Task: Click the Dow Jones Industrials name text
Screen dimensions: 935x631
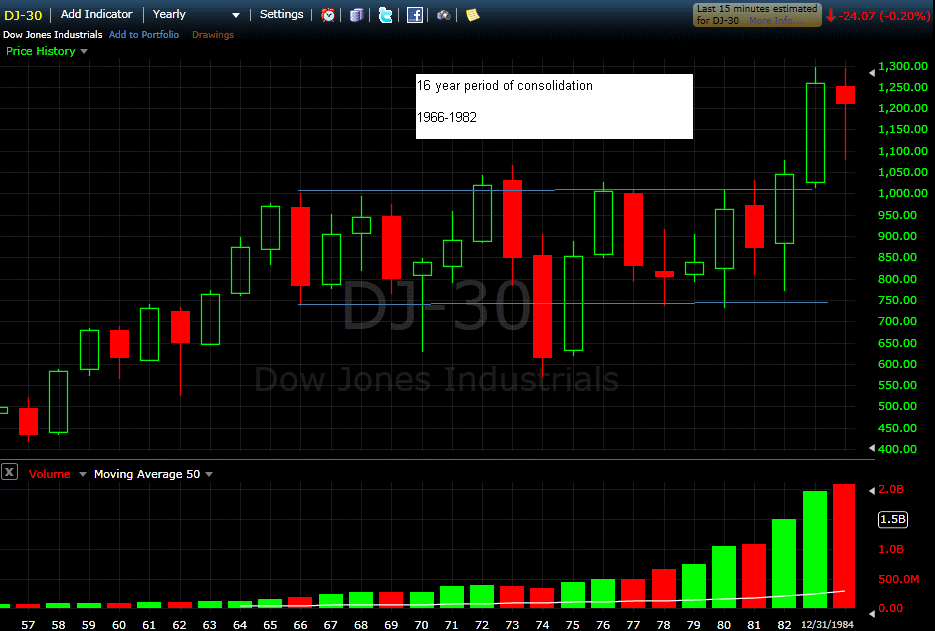Action: point(52,35)
